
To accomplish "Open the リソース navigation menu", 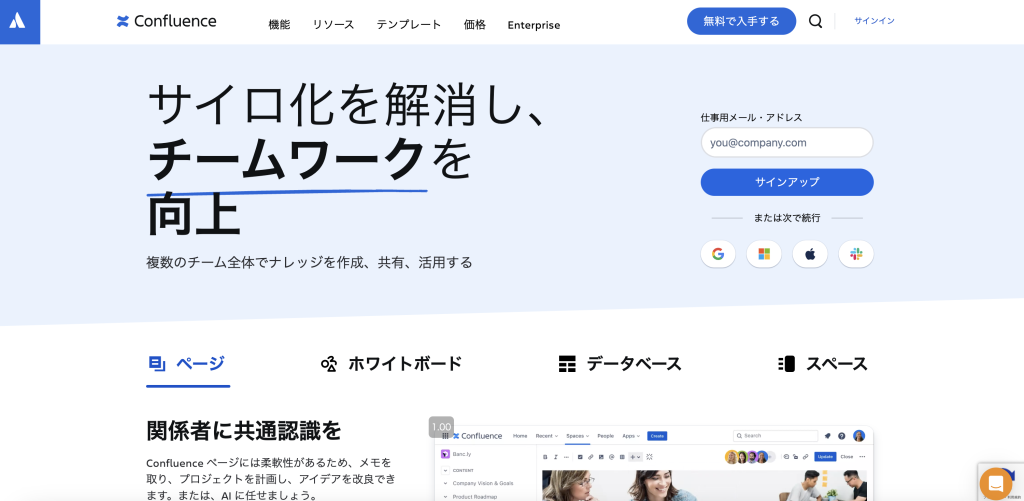I will (333, 25).
